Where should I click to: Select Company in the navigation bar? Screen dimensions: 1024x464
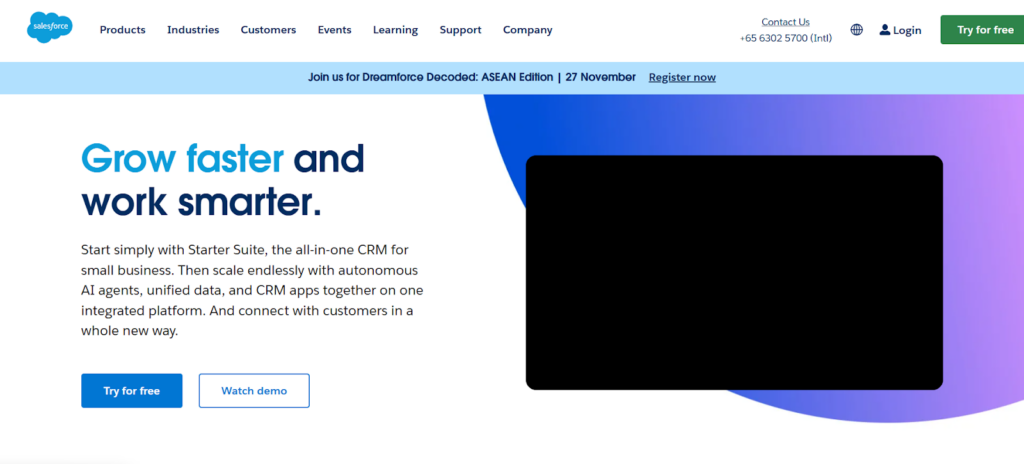click(527, 30)
